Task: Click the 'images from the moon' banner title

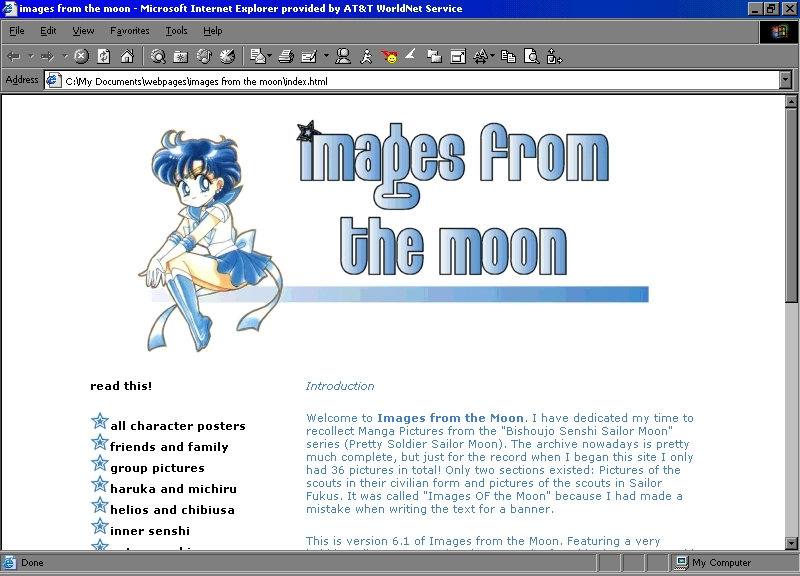Action: 454,198
